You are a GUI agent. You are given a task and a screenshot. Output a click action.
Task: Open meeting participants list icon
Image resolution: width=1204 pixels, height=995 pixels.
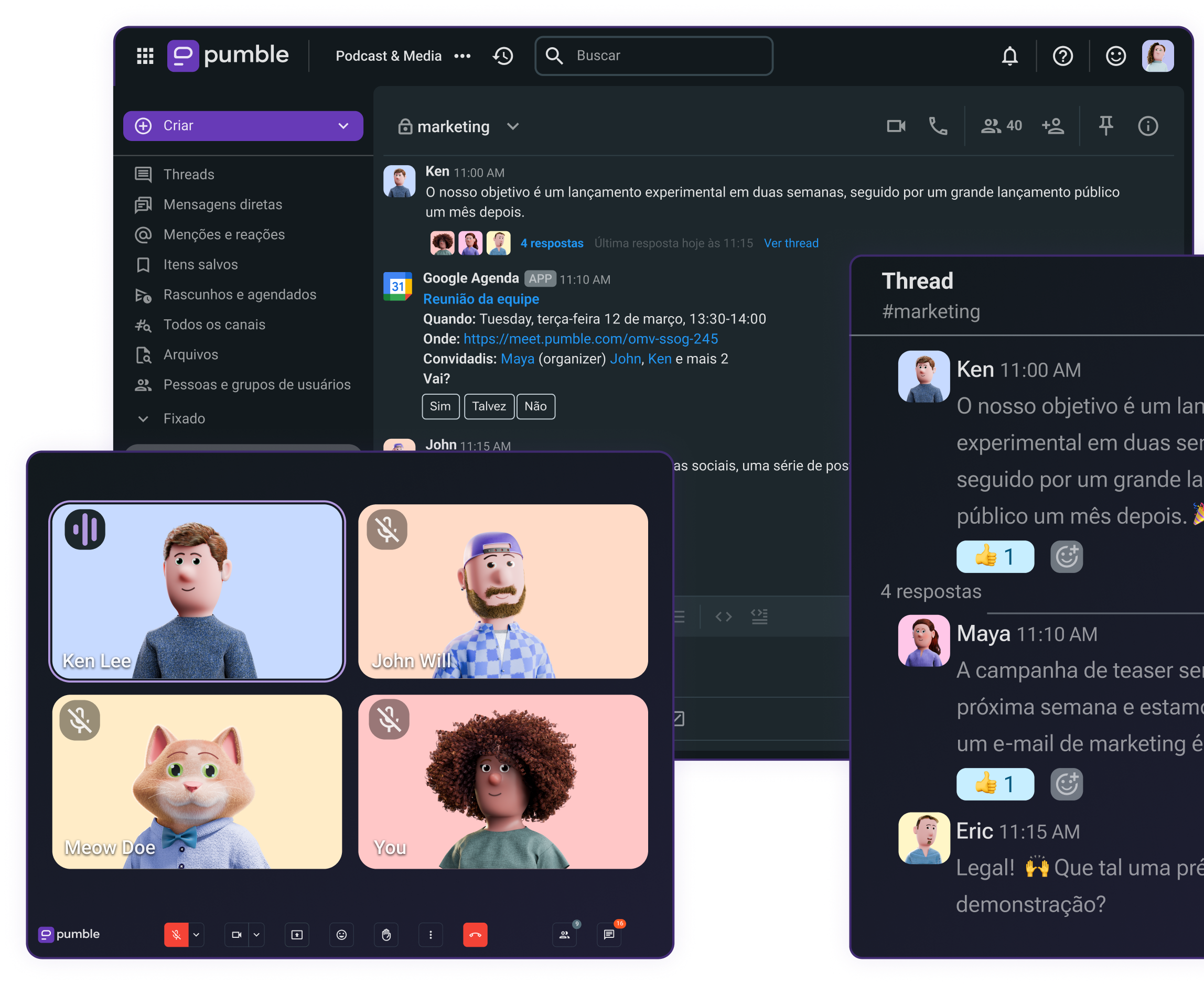pyautogui.click(x=565, y=935)
